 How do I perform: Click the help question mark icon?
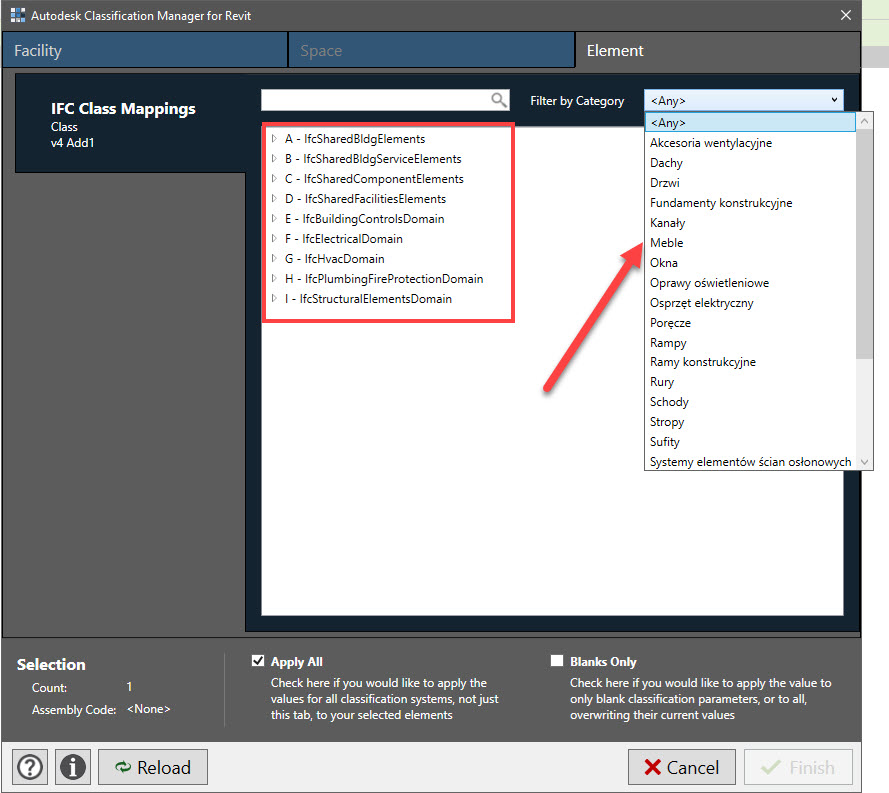point(30,767)
